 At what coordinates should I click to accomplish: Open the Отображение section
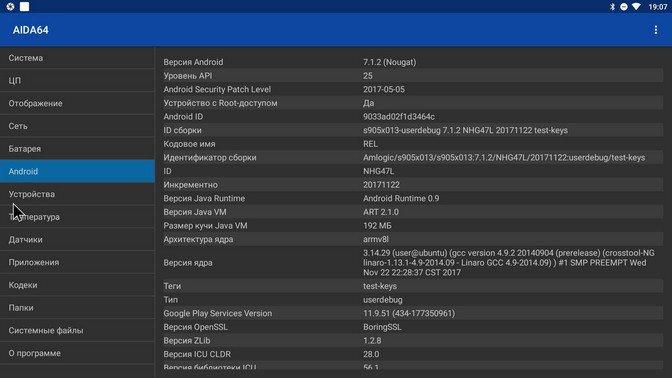(x=77, y=103)
